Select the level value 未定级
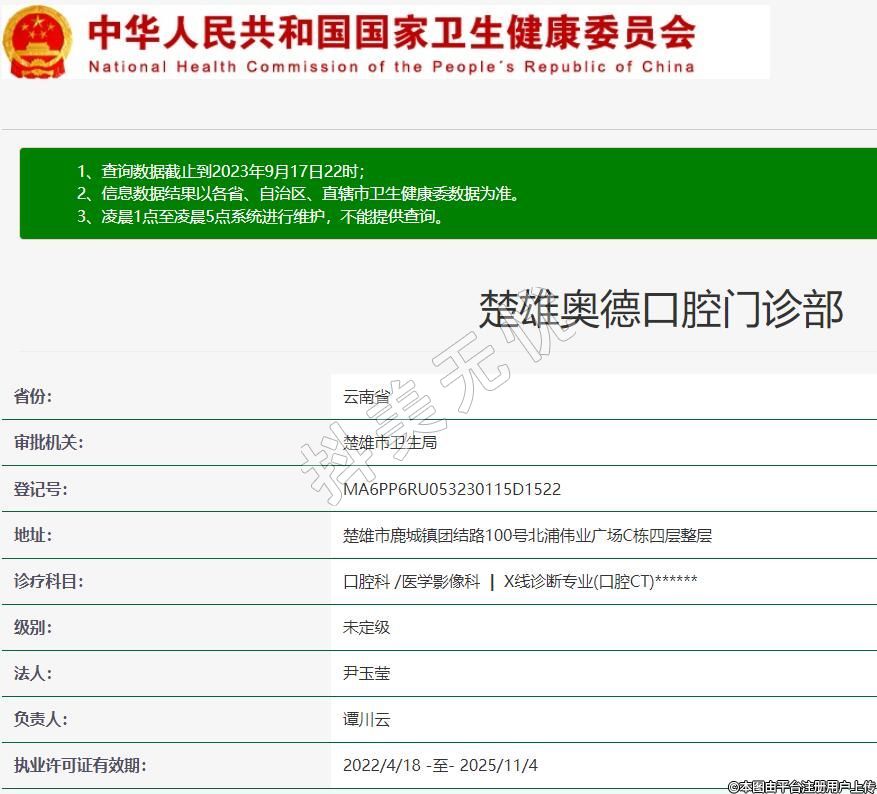This screenshot has height=794, width=877. click(366, 627)
